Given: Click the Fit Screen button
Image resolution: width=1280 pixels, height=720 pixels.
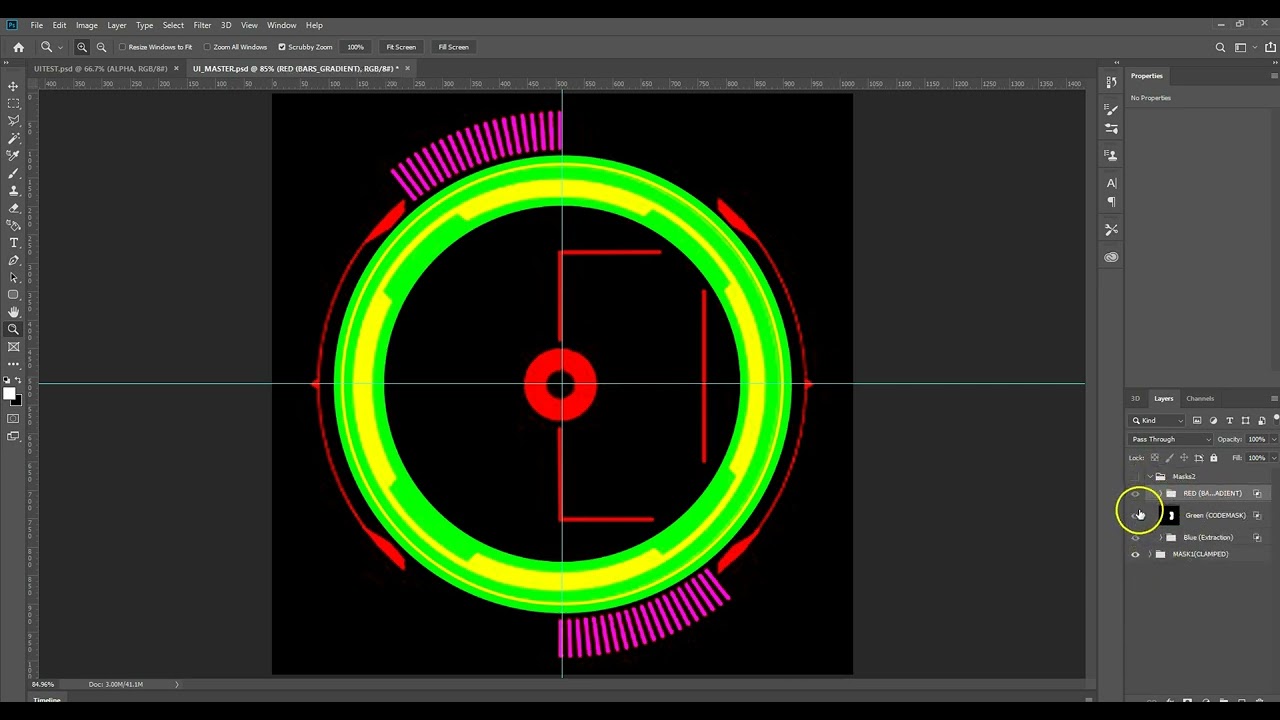Looking at the screenshot, I should (x=401, y=47).
